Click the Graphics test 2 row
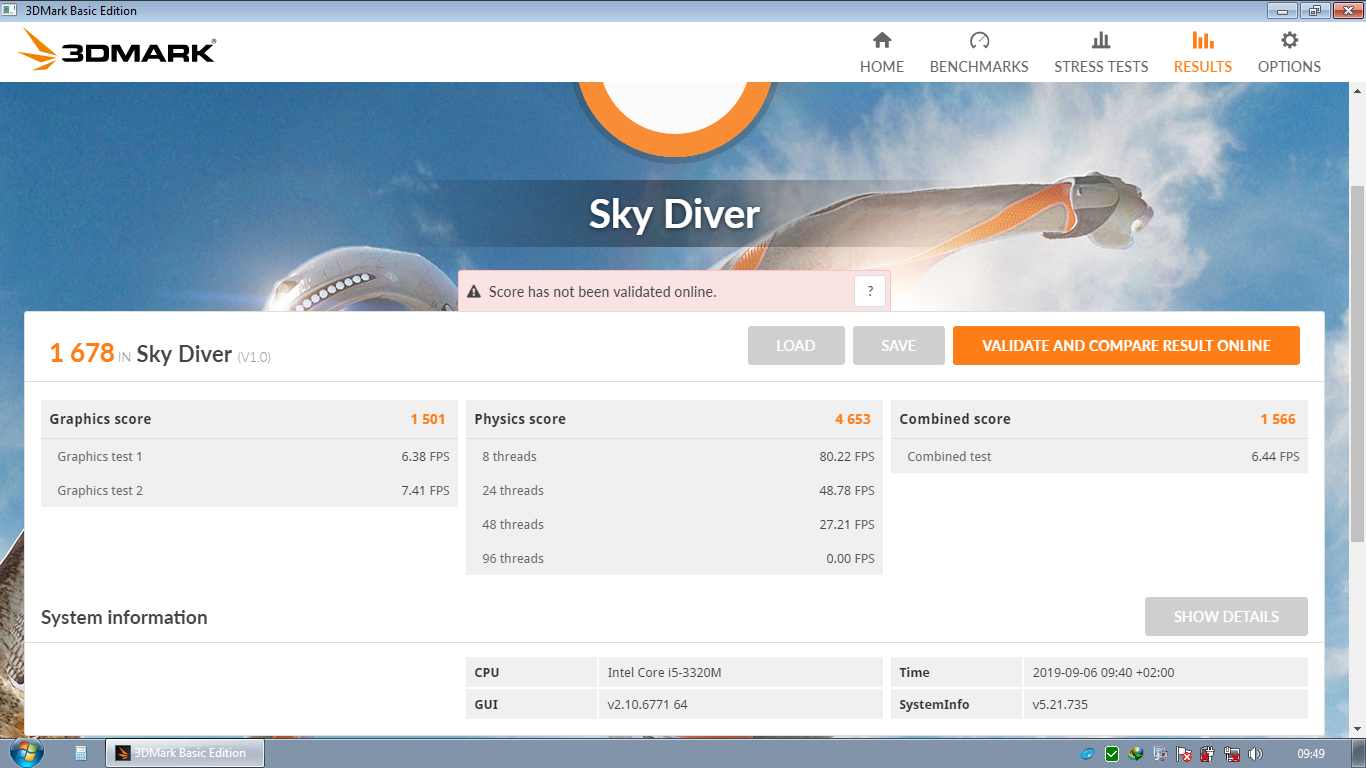Image resolution: width=1366 pixels, height=768 pixels. (249, 490)
